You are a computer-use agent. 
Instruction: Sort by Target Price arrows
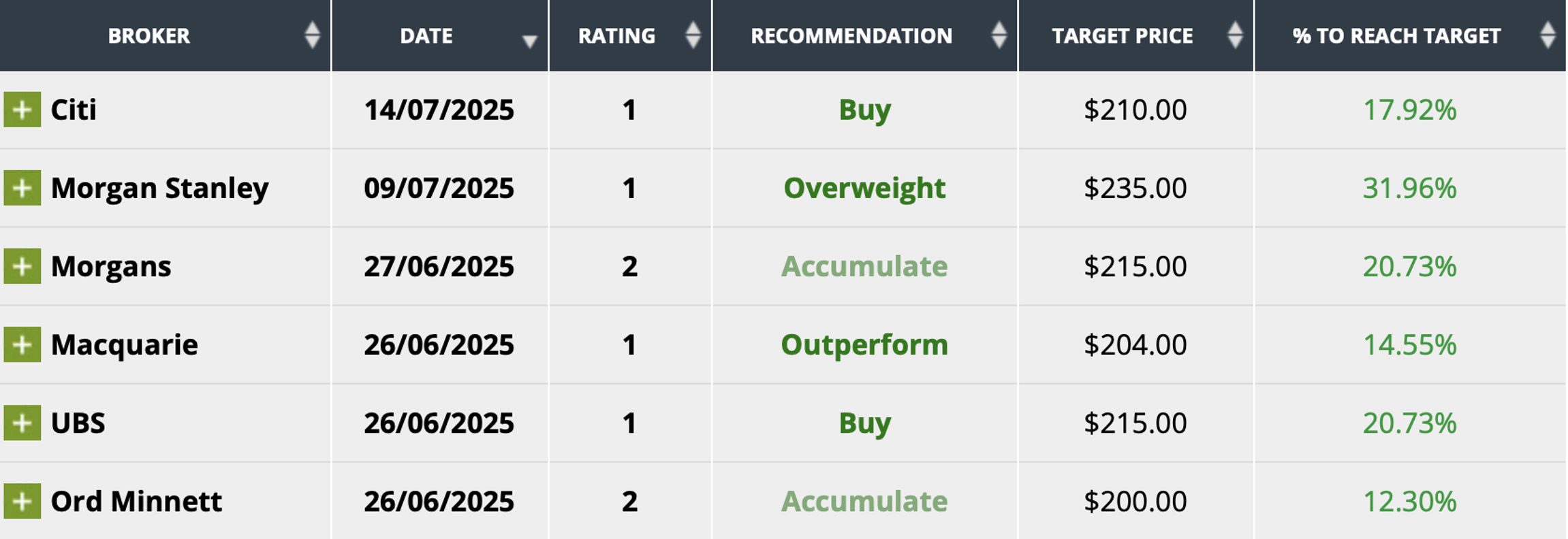pyautogui.click(x=1235, y=35)
